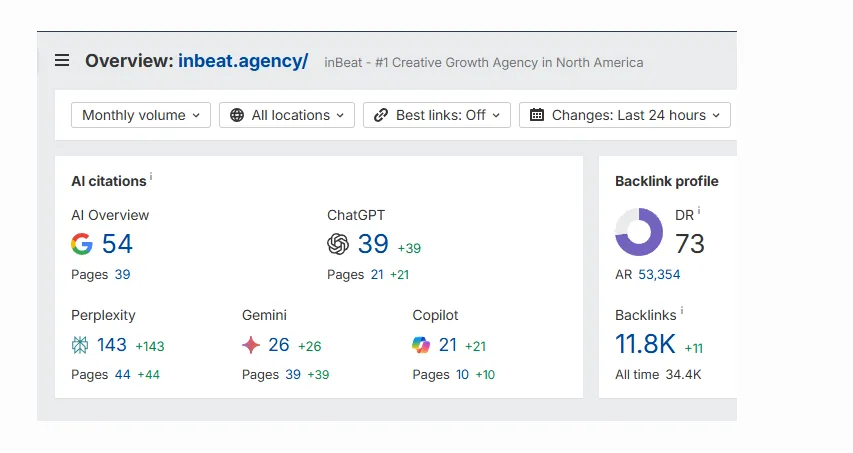Click the +44 Pages change under Perplexity
The image size is (853, 453).
tap(149, 375)
